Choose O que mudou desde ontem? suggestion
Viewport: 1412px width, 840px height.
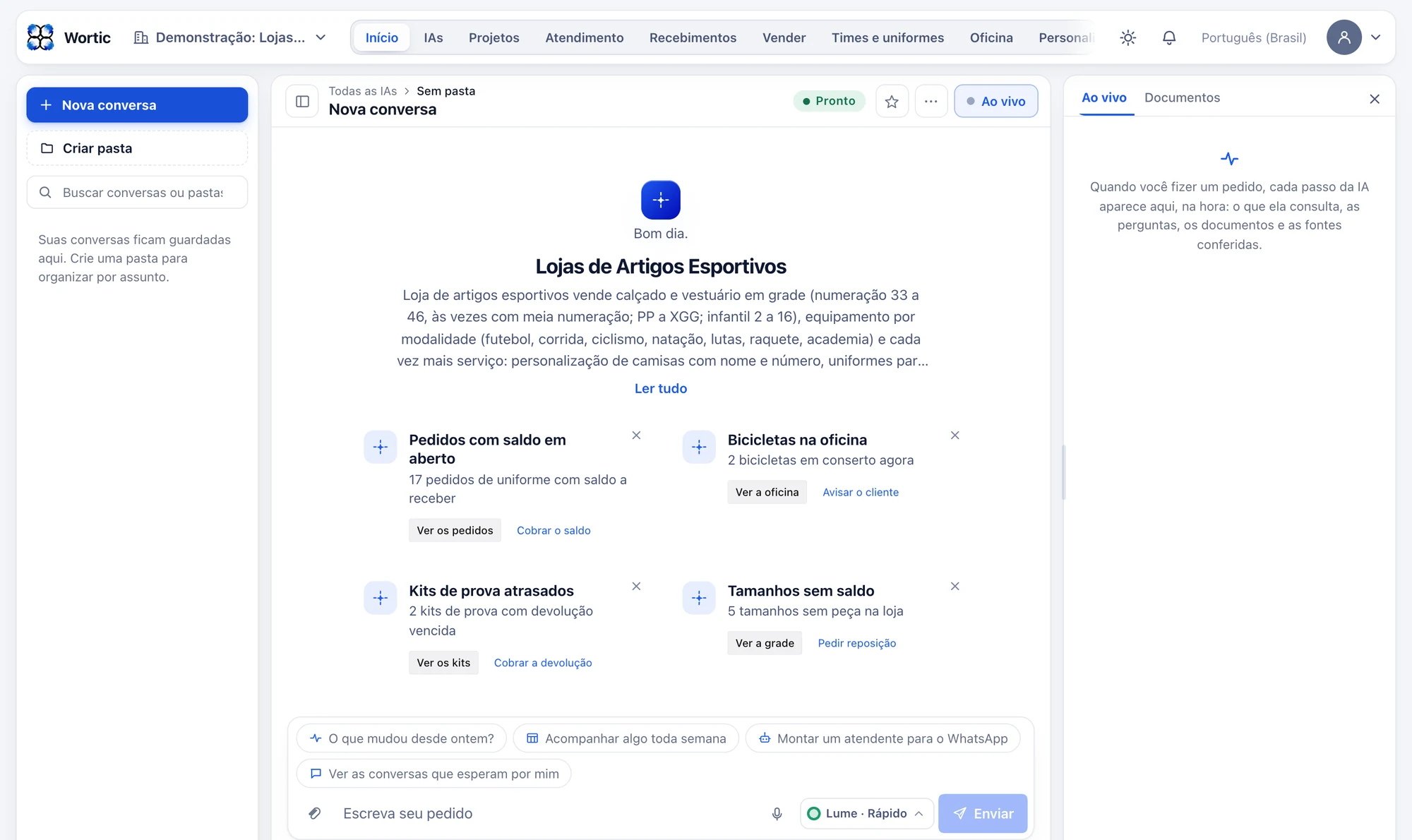coord(402,738)
